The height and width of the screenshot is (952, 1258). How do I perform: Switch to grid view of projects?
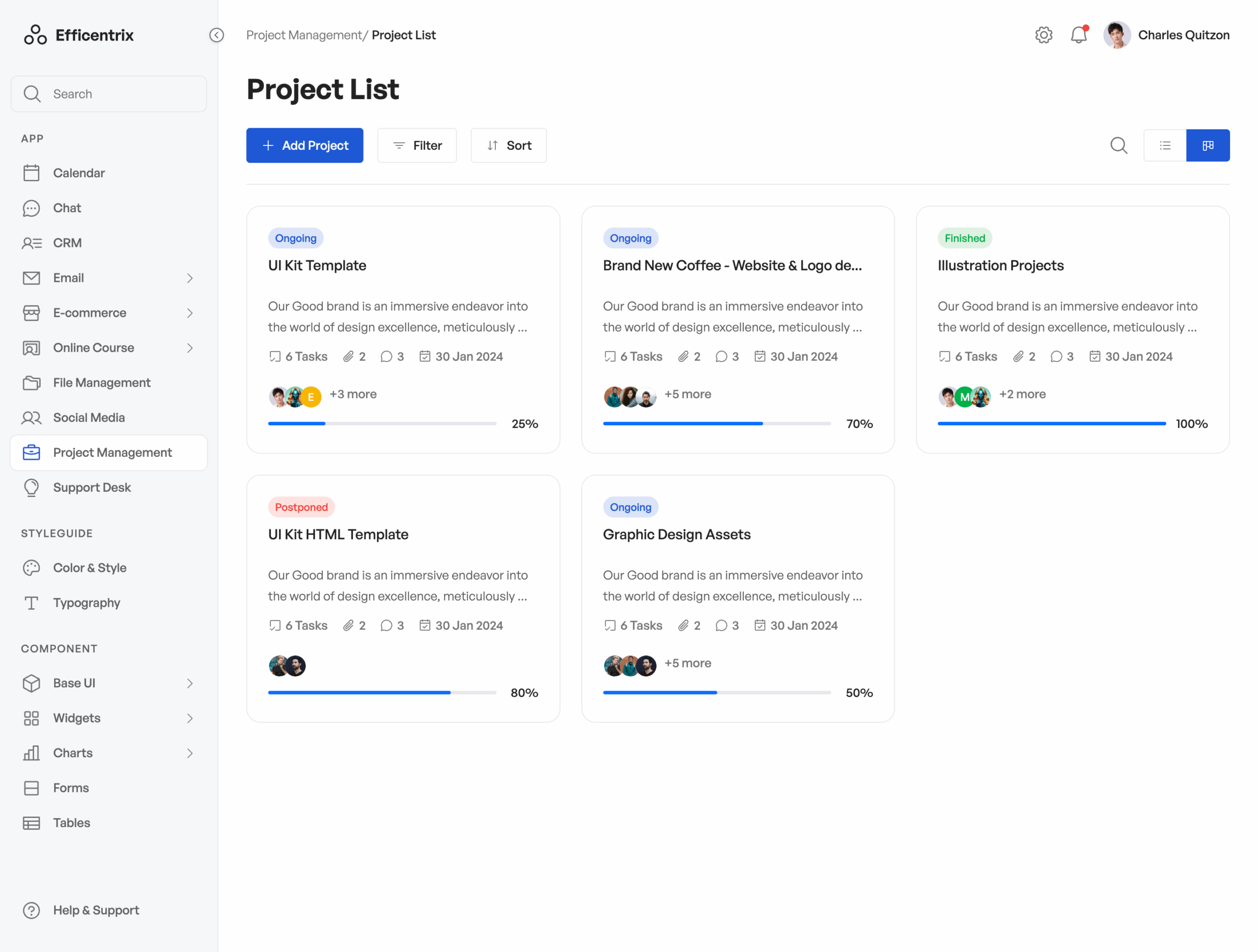[x=1208, y=145]
